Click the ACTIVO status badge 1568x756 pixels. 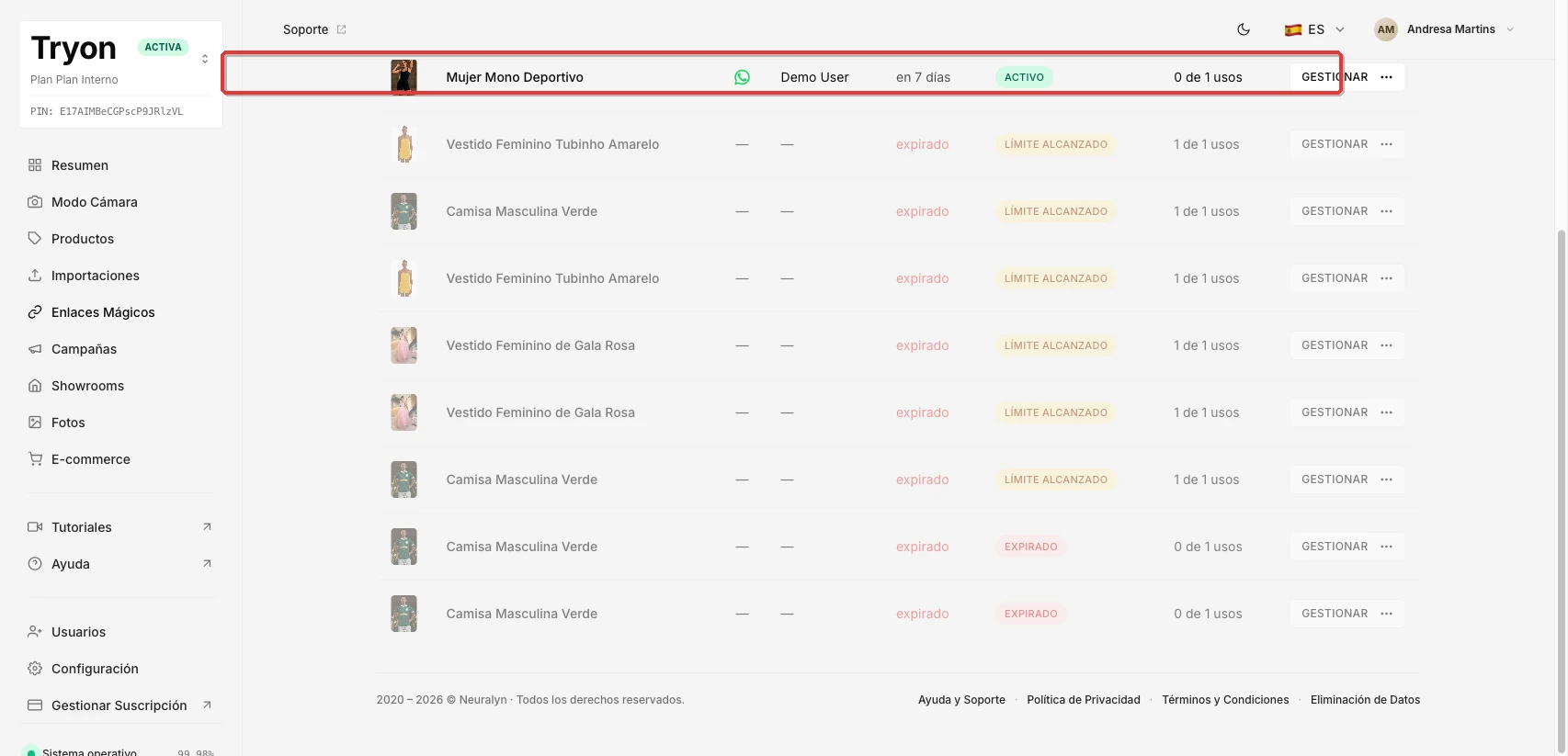click(x=1024, y=77)
